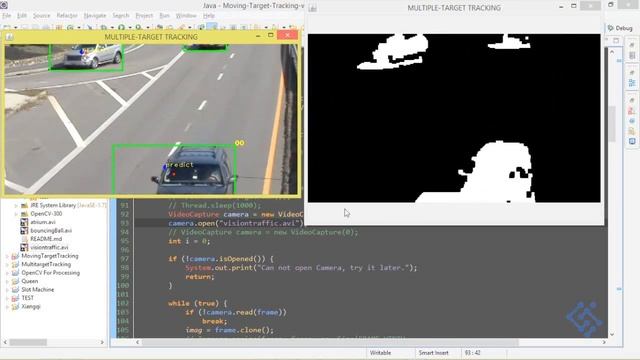The image size is (640, 360).
Task: Expand the MultitargetTracking project
Action: click(7, 264)
